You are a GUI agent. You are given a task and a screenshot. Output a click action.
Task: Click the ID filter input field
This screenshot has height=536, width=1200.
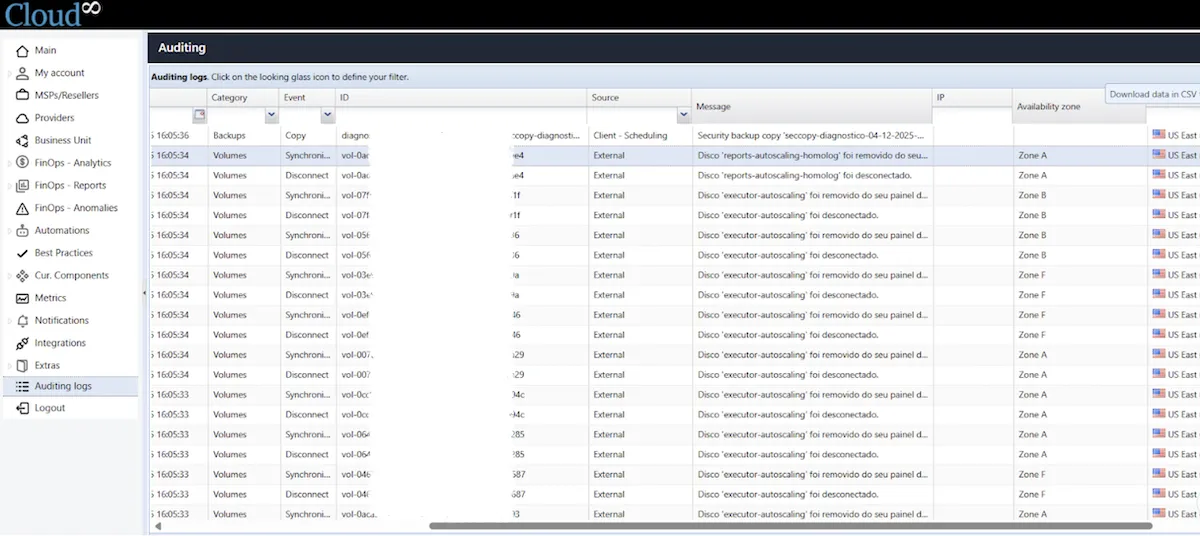[x=461, y=115]
